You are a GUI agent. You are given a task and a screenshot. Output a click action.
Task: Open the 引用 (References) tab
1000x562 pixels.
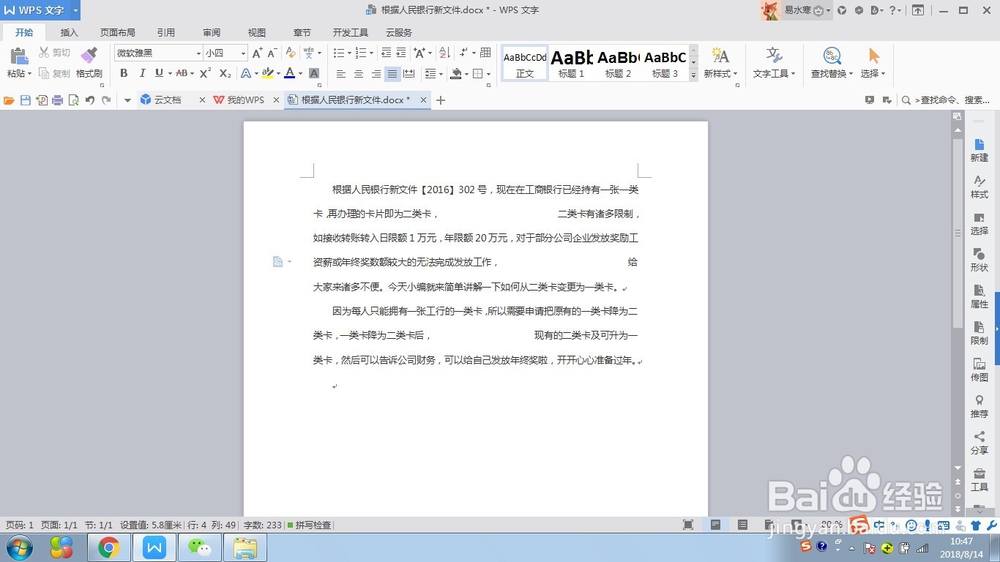pos(166,33)
